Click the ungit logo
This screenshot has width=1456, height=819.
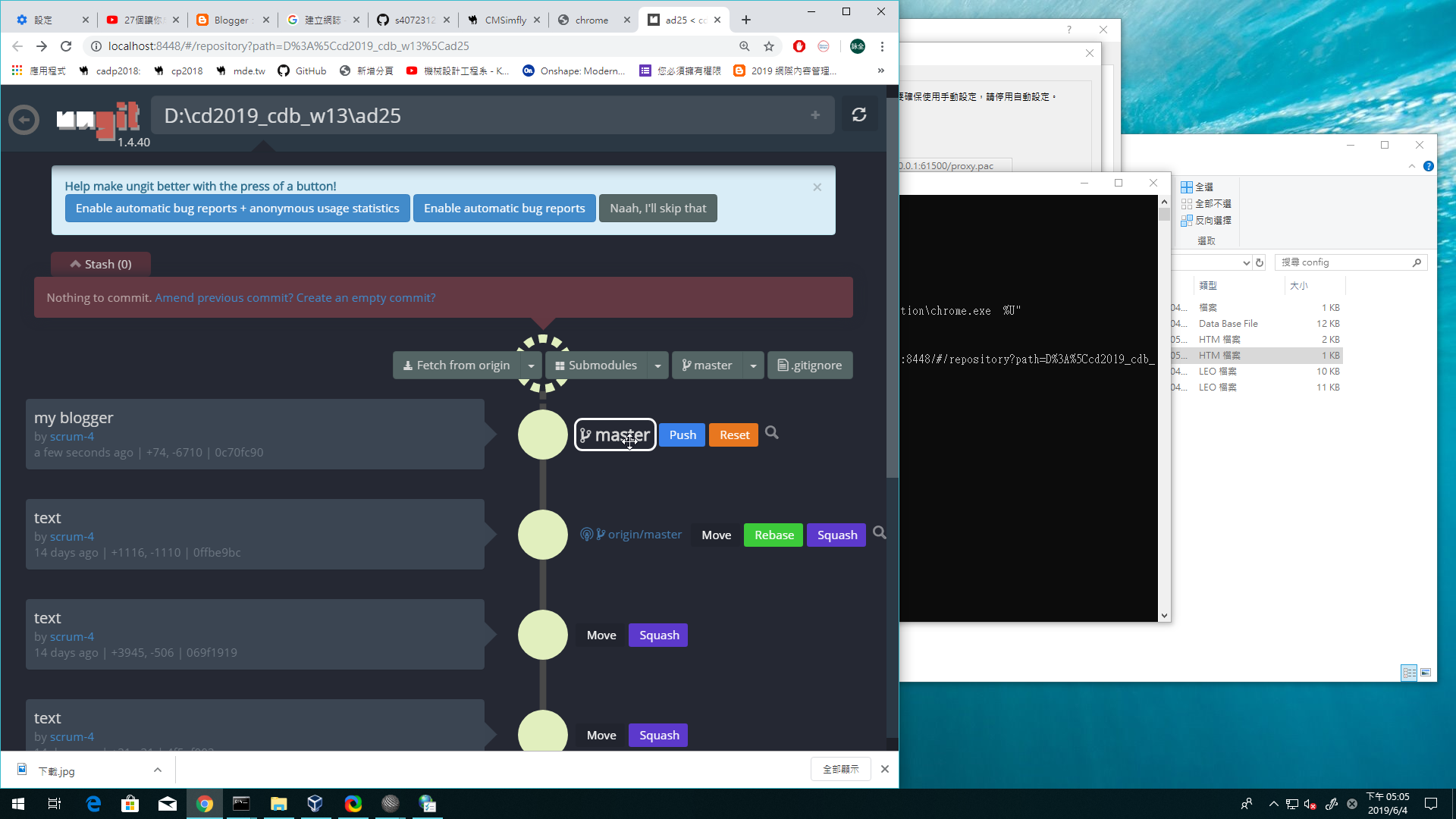tap(99, 119)
